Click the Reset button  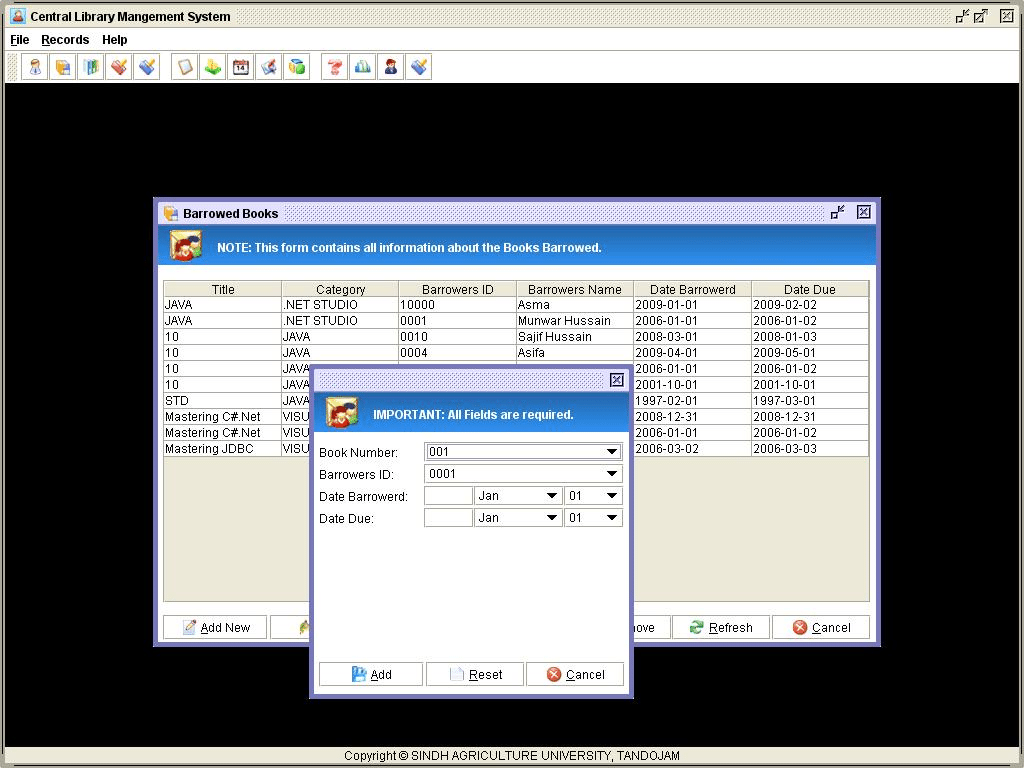(x=475, y=675)
